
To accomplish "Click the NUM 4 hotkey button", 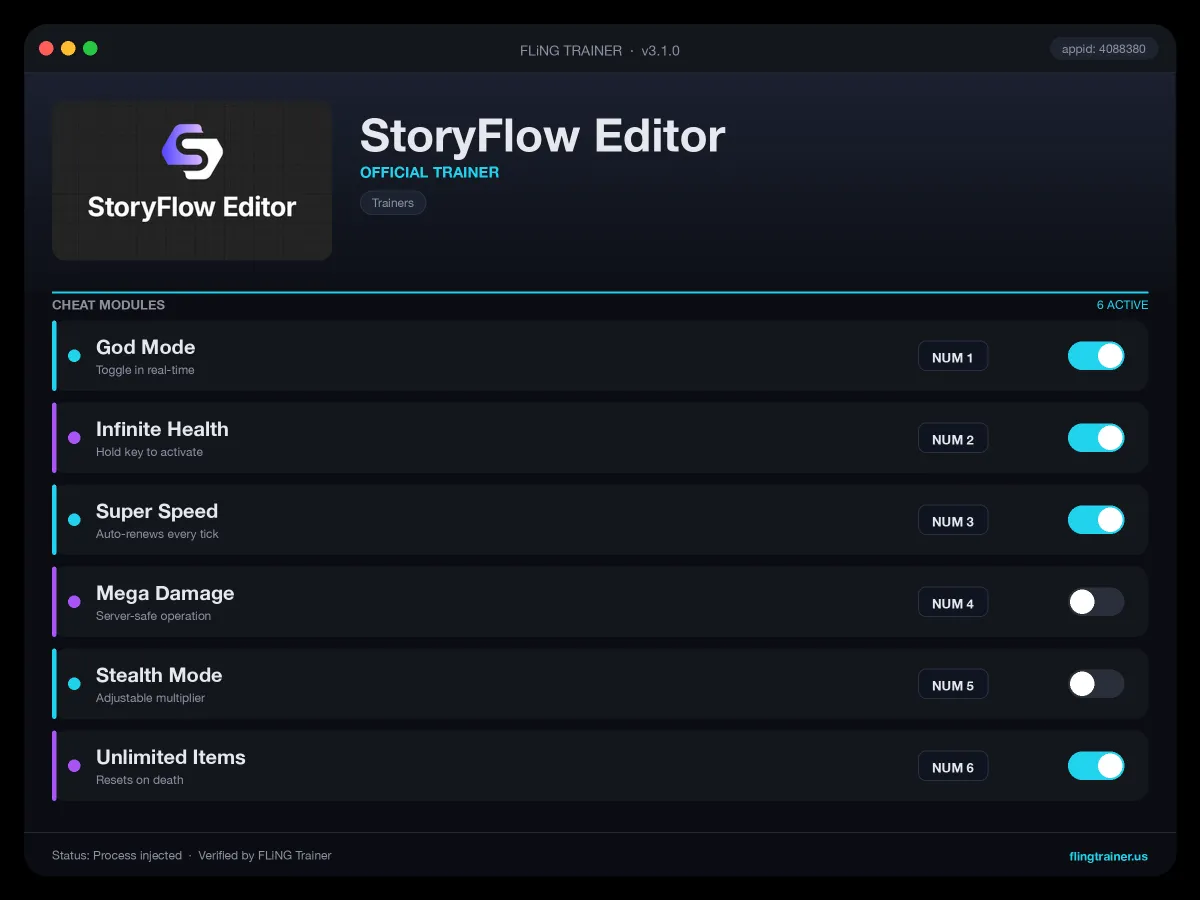I will click(953, 603).
